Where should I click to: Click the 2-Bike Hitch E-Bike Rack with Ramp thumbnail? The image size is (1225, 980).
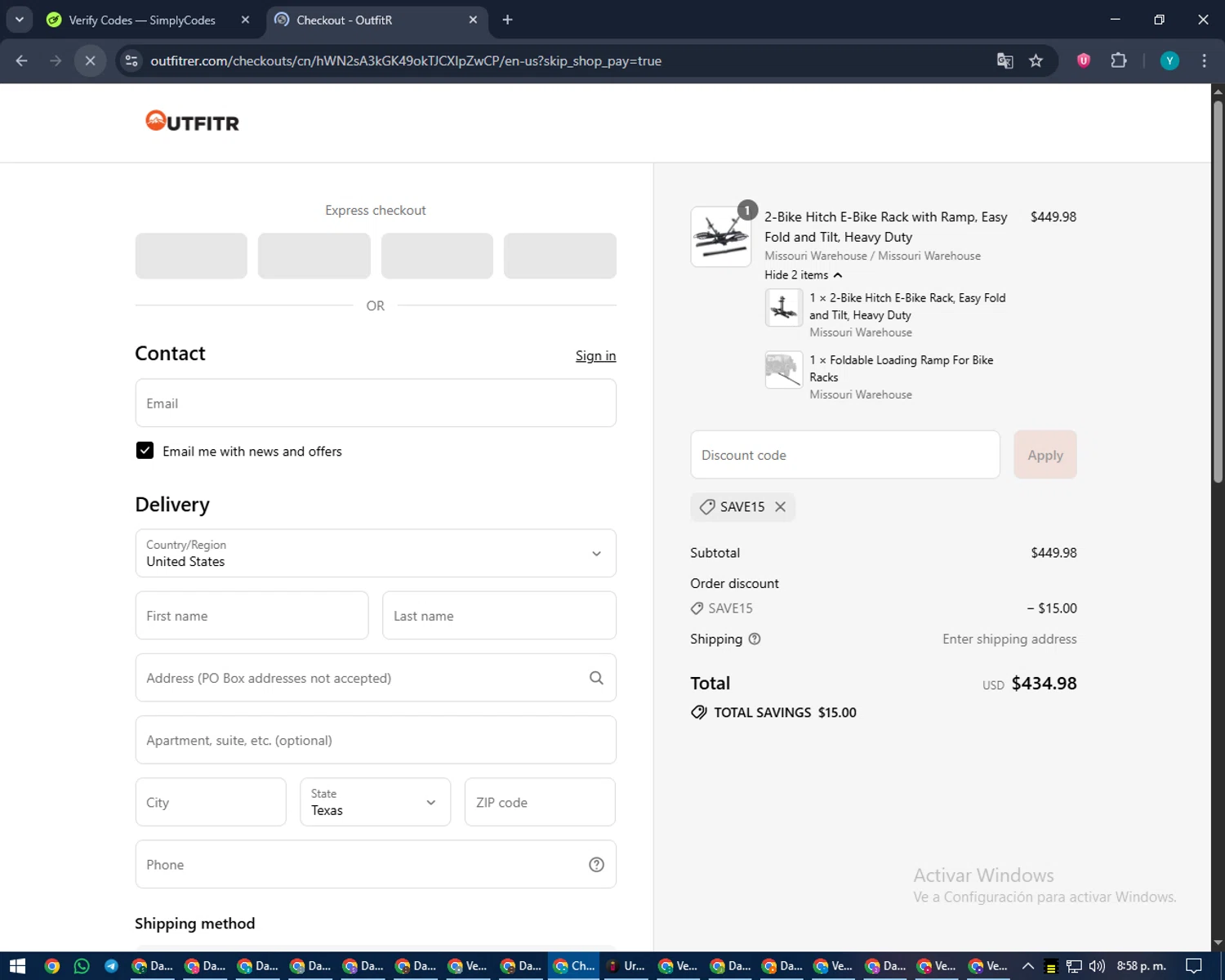click(720, 237)
